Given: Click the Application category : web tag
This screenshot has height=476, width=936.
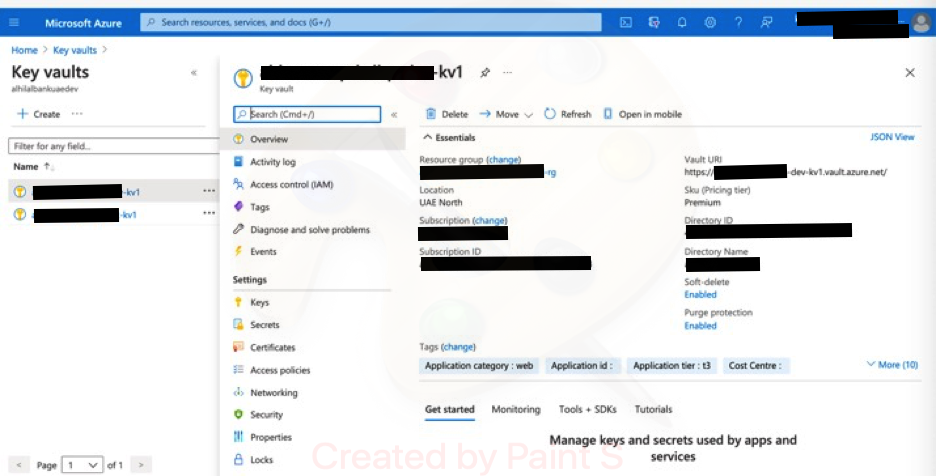Looking at the screenshot, I should coord(479,366).
